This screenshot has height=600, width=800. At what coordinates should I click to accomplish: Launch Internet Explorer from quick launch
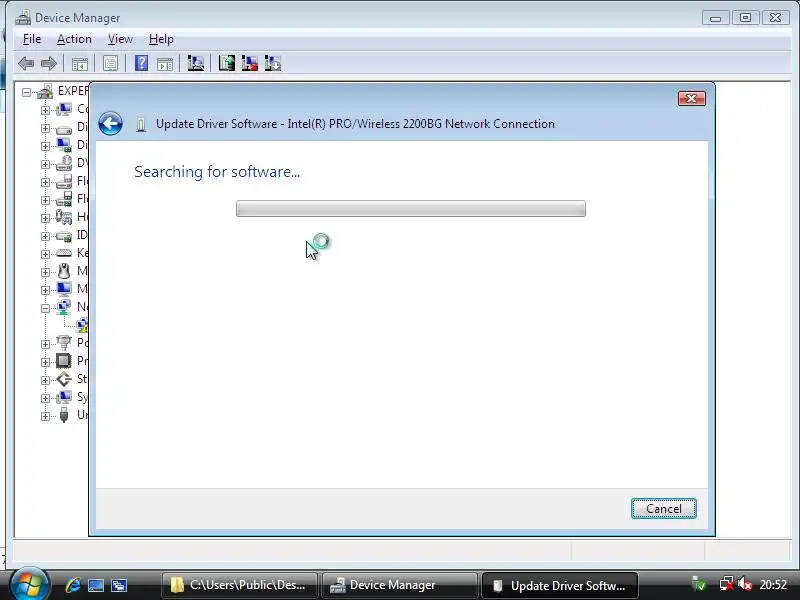[73, 585]
